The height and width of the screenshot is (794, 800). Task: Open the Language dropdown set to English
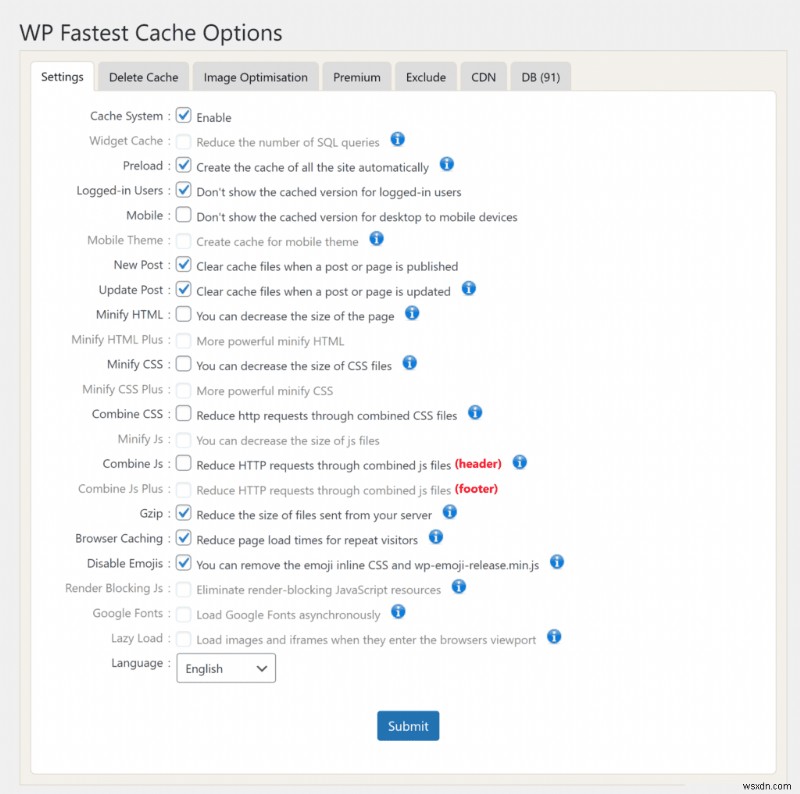[226, 668]
